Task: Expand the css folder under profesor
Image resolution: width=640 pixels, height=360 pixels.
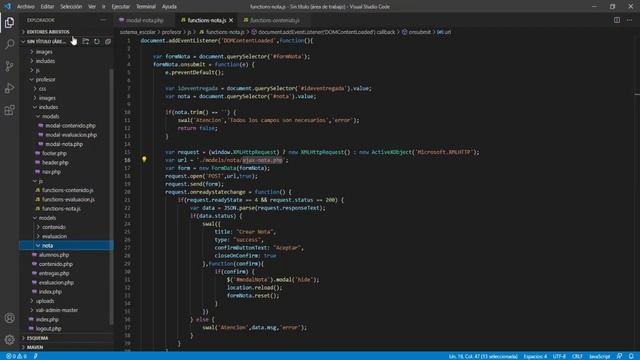Action: point(42,89)
